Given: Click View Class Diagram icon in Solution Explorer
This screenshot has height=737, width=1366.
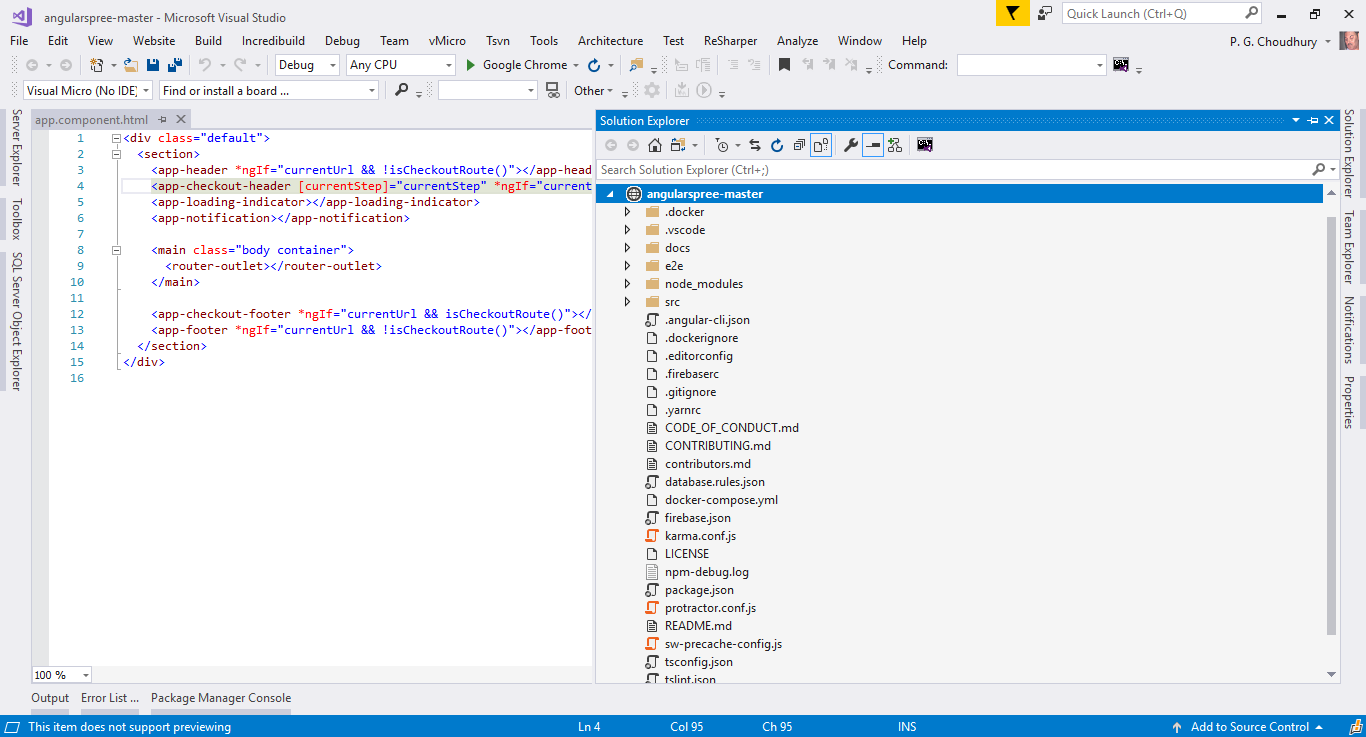Looking at the screenshot, I should [x=894, y=145].
